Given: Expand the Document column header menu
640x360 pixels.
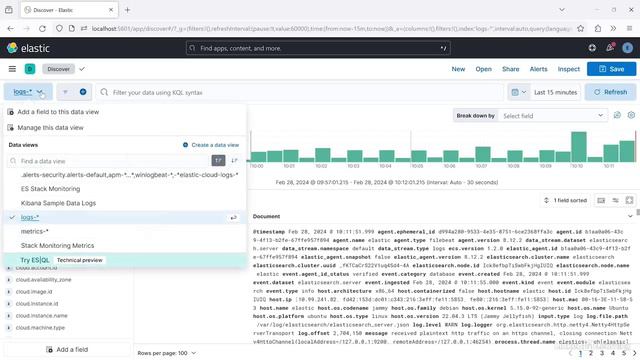Looking at the screenshot, I should click(x=630, y=216).
